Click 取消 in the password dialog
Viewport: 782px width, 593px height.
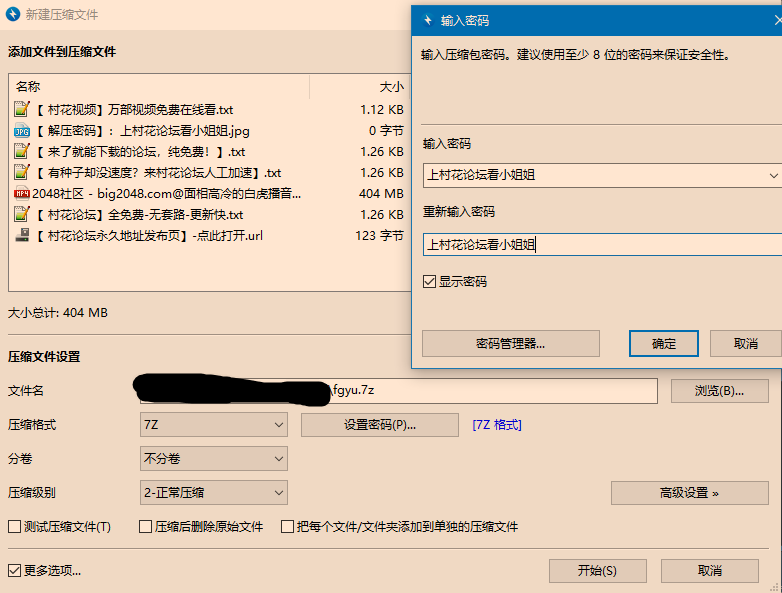tap(746, 344)
